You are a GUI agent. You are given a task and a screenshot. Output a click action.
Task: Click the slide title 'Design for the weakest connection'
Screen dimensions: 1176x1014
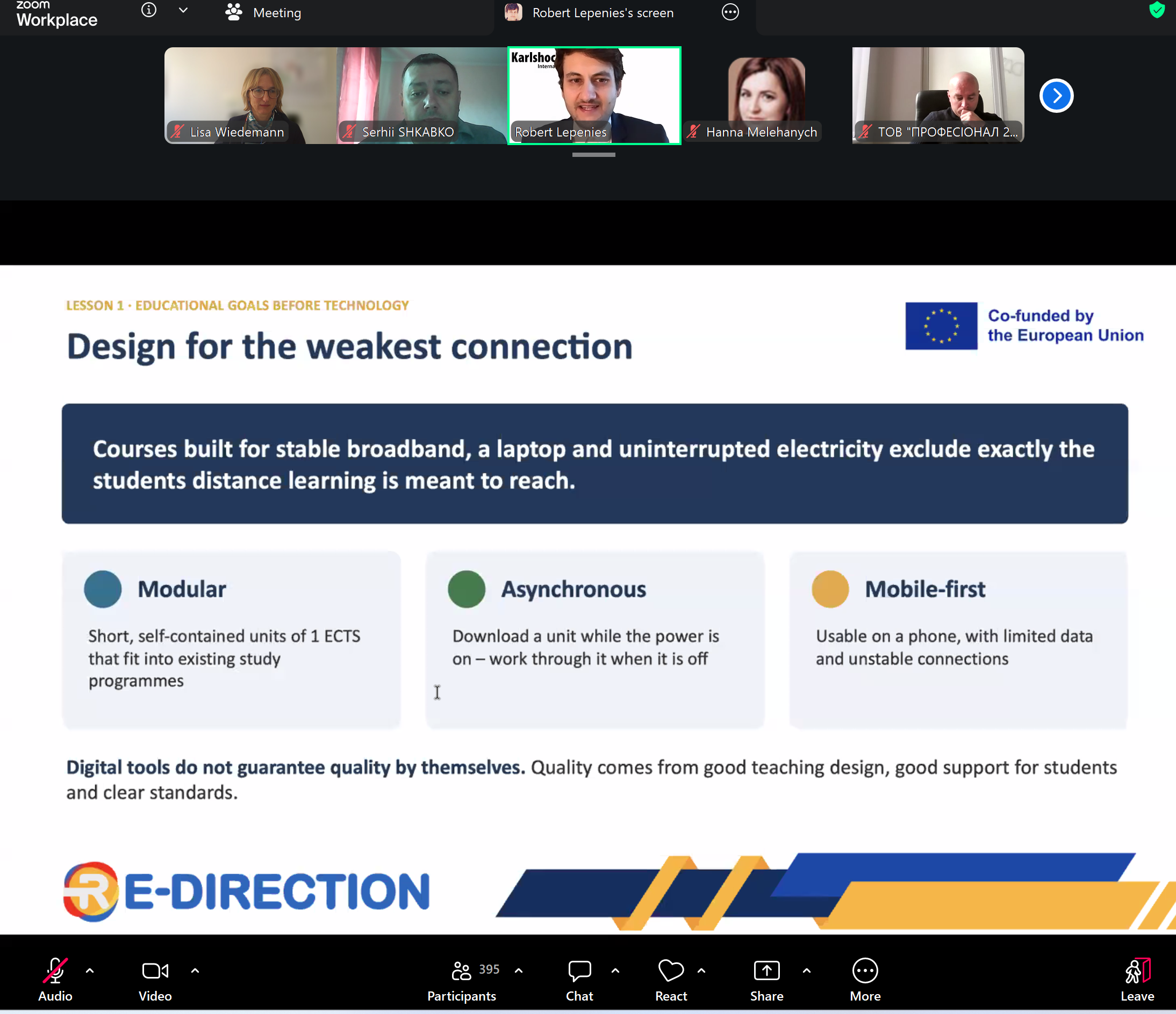coord(349,346)
